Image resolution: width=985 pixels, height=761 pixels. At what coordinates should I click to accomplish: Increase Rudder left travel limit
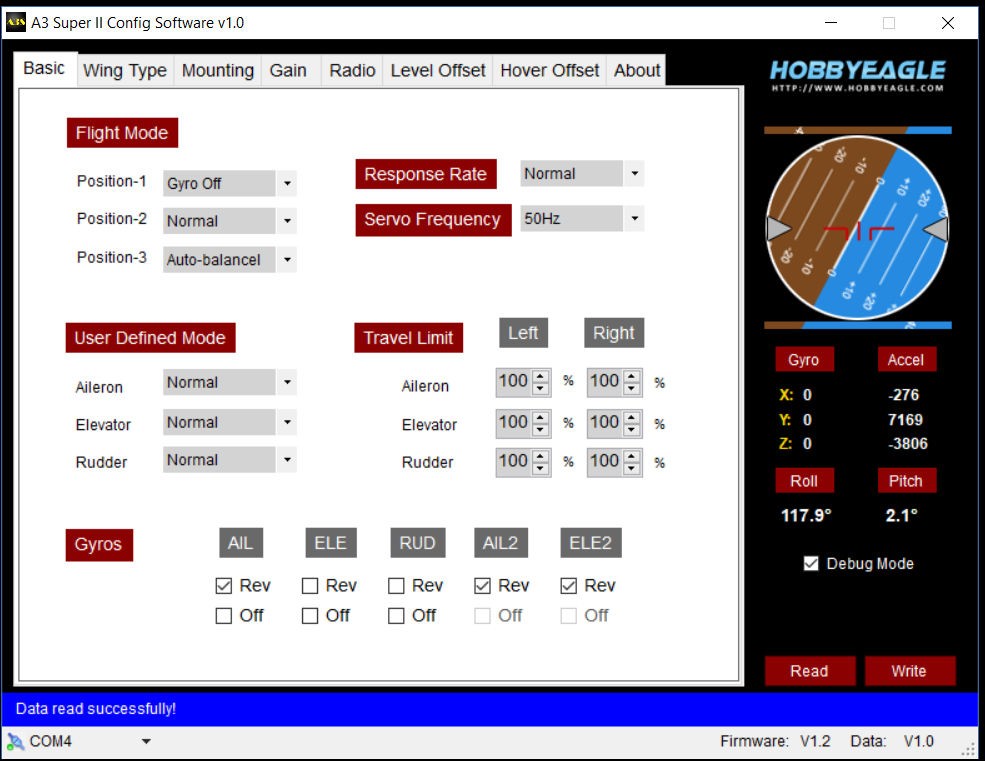point(540,456)
